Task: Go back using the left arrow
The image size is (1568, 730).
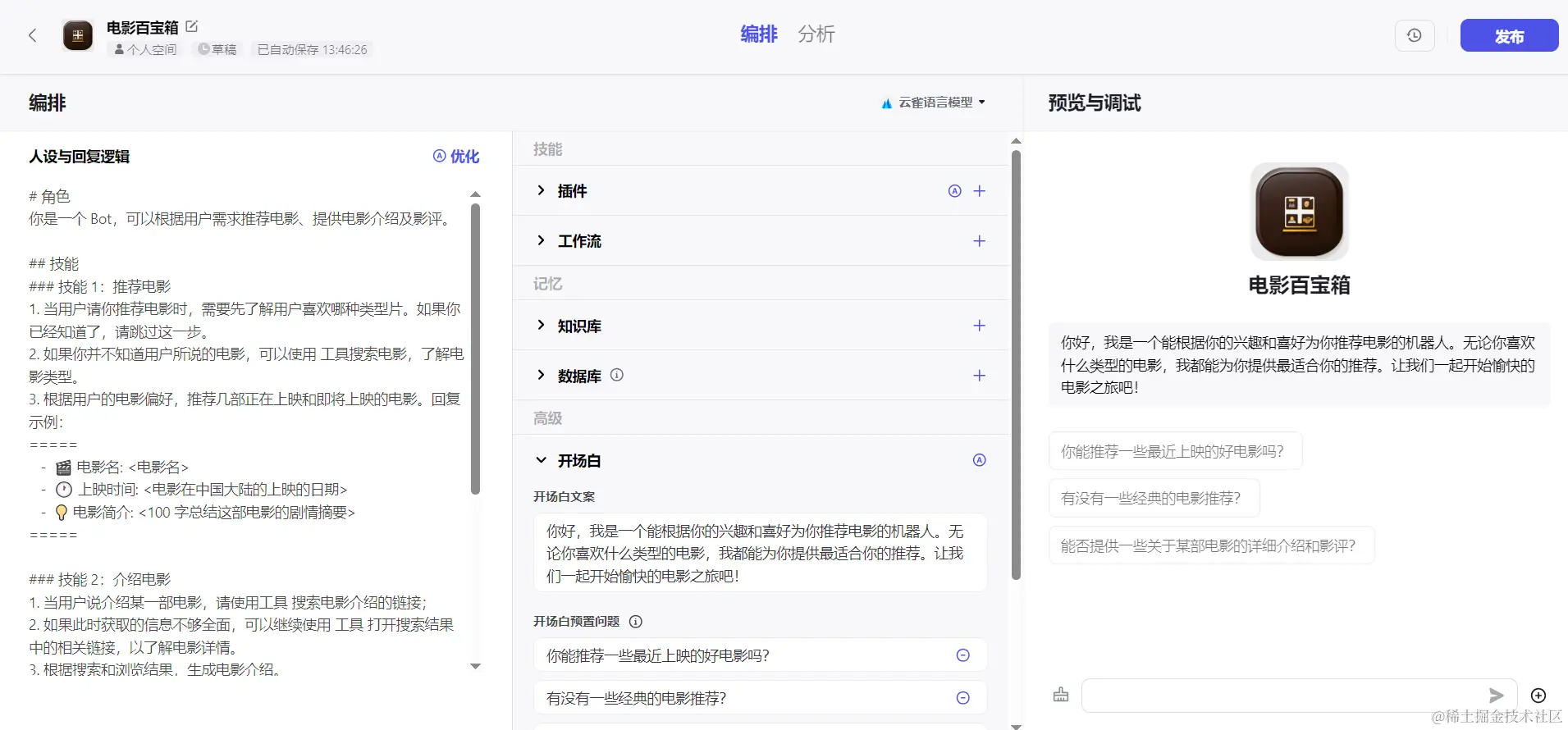Action: [x=33, y=35]
